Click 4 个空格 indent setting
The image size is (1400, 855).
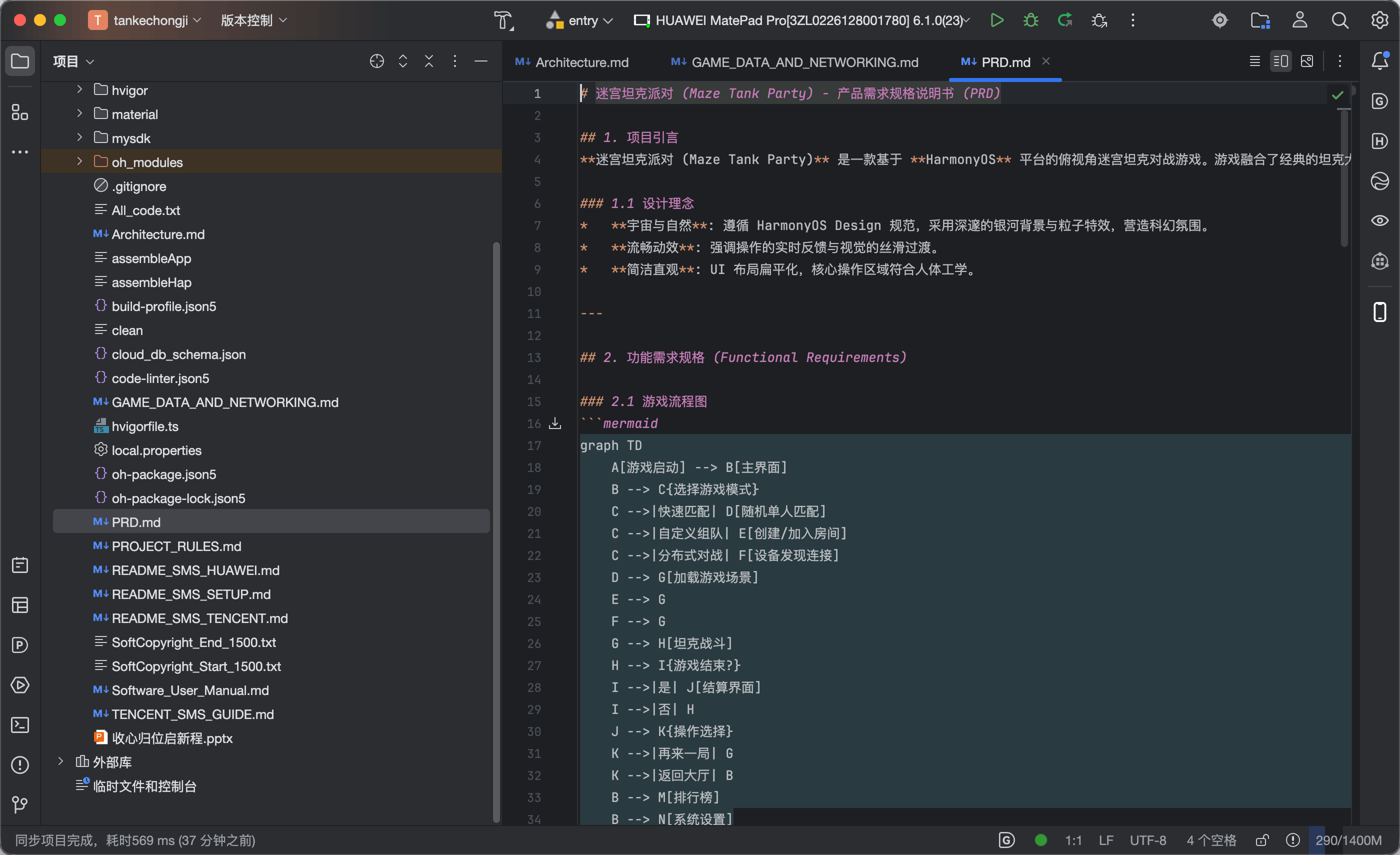click(1211, 840)
